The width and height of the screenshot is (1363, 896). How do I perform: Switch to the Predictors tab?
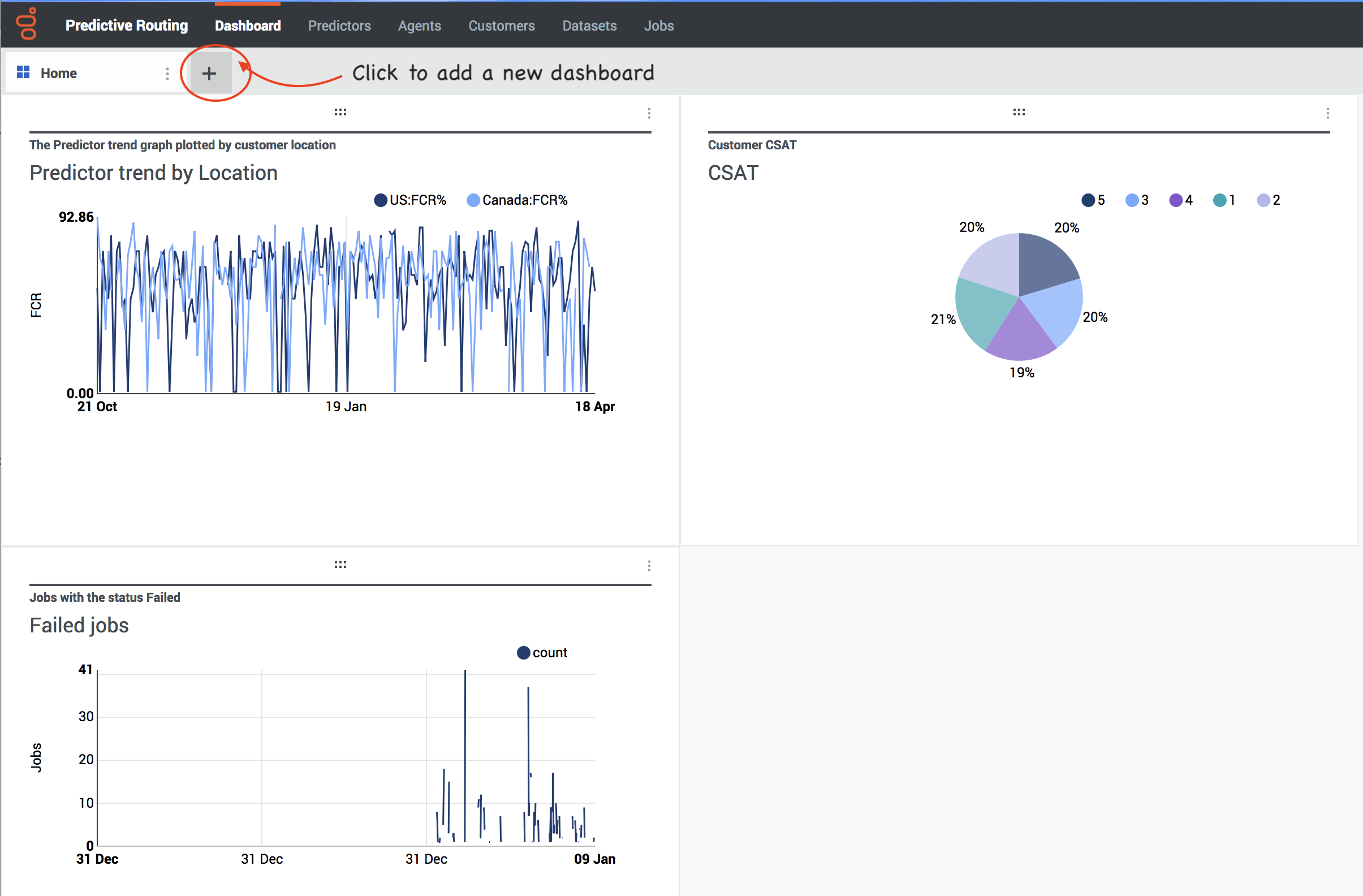339,25
